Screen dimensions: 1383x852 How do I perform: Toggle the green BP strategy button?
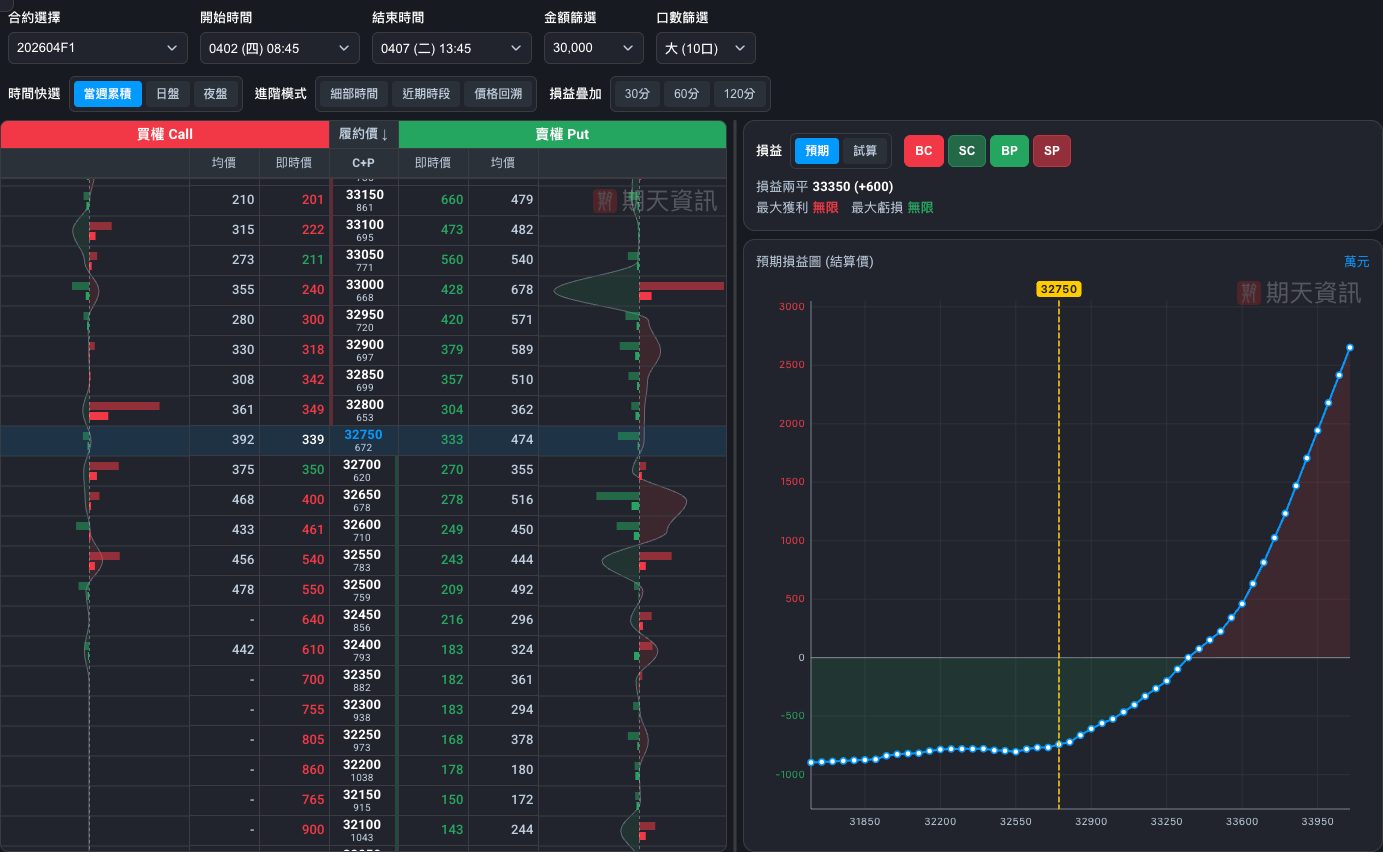coord(1009,151)
